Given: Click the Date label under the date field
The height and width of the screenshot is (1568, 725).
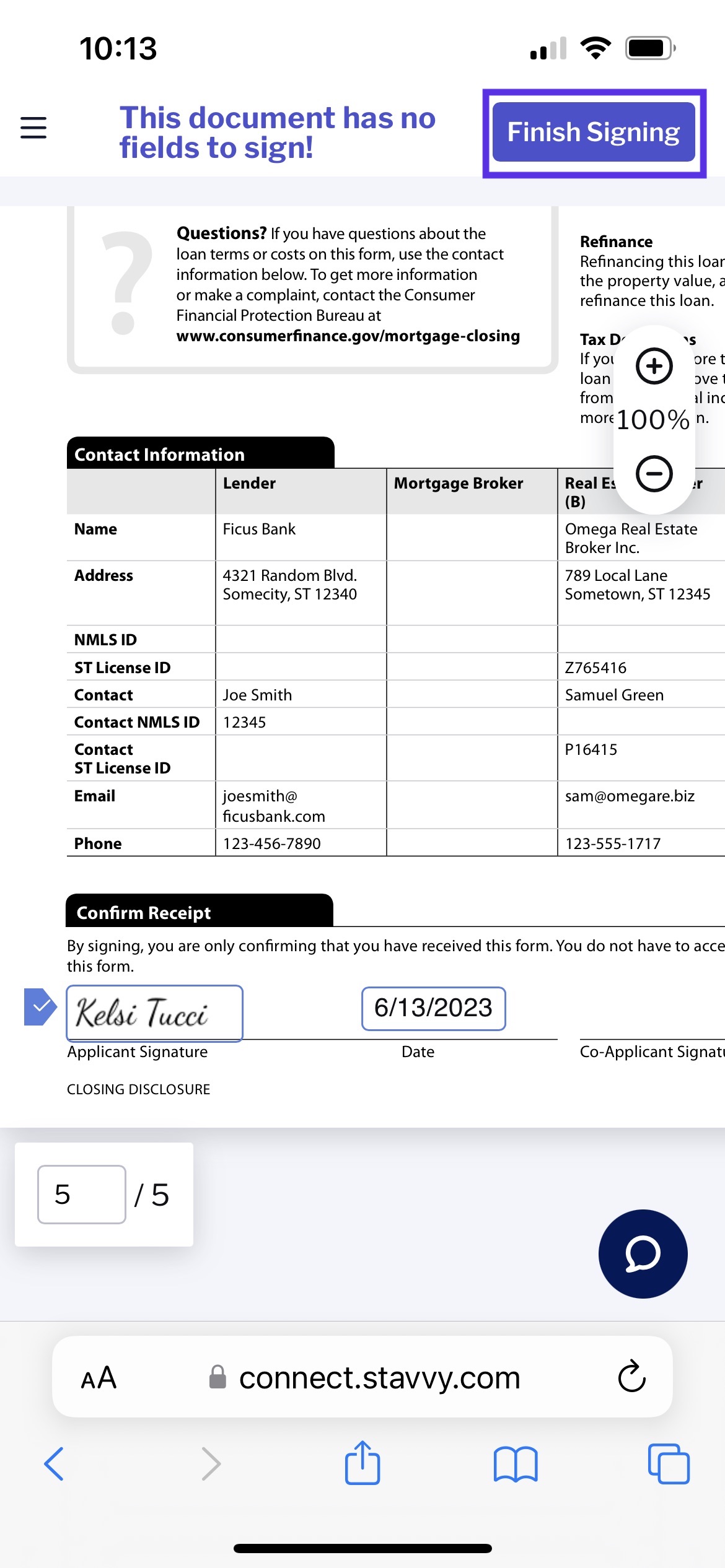Looking at the screenshot, I should coord(418,1052).
